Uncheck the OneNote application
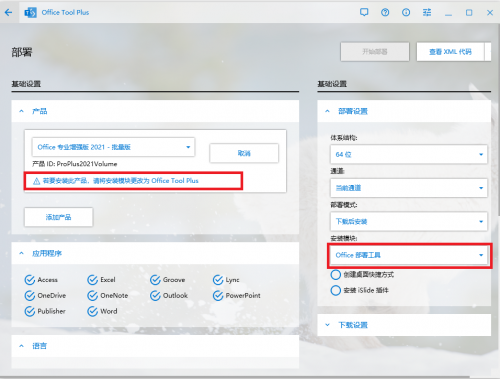Screen dimensions: 500x379 (92, 295)
